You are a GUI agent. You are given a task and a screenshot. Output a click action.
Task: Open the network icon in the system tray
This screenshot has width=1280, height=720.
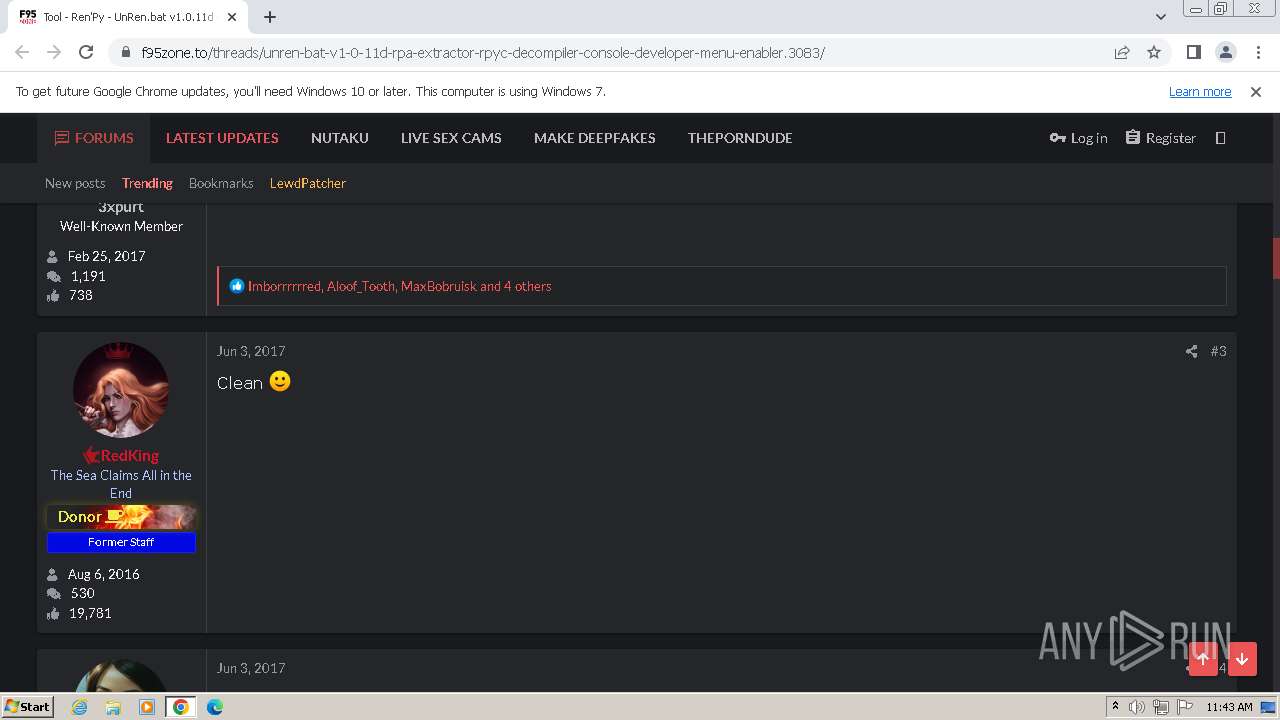point(1160,707)
